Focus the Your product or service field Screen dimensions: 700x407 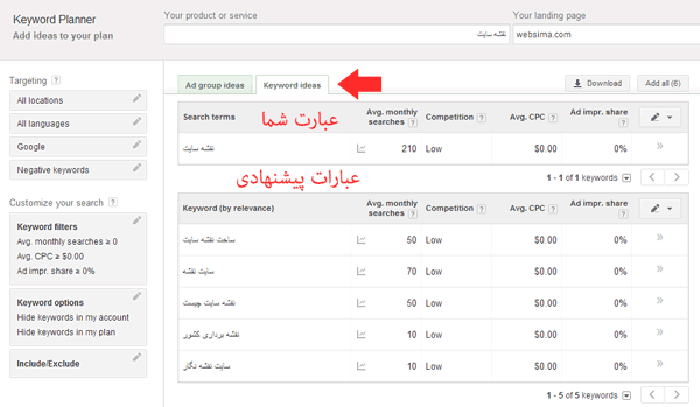point(337,34)
